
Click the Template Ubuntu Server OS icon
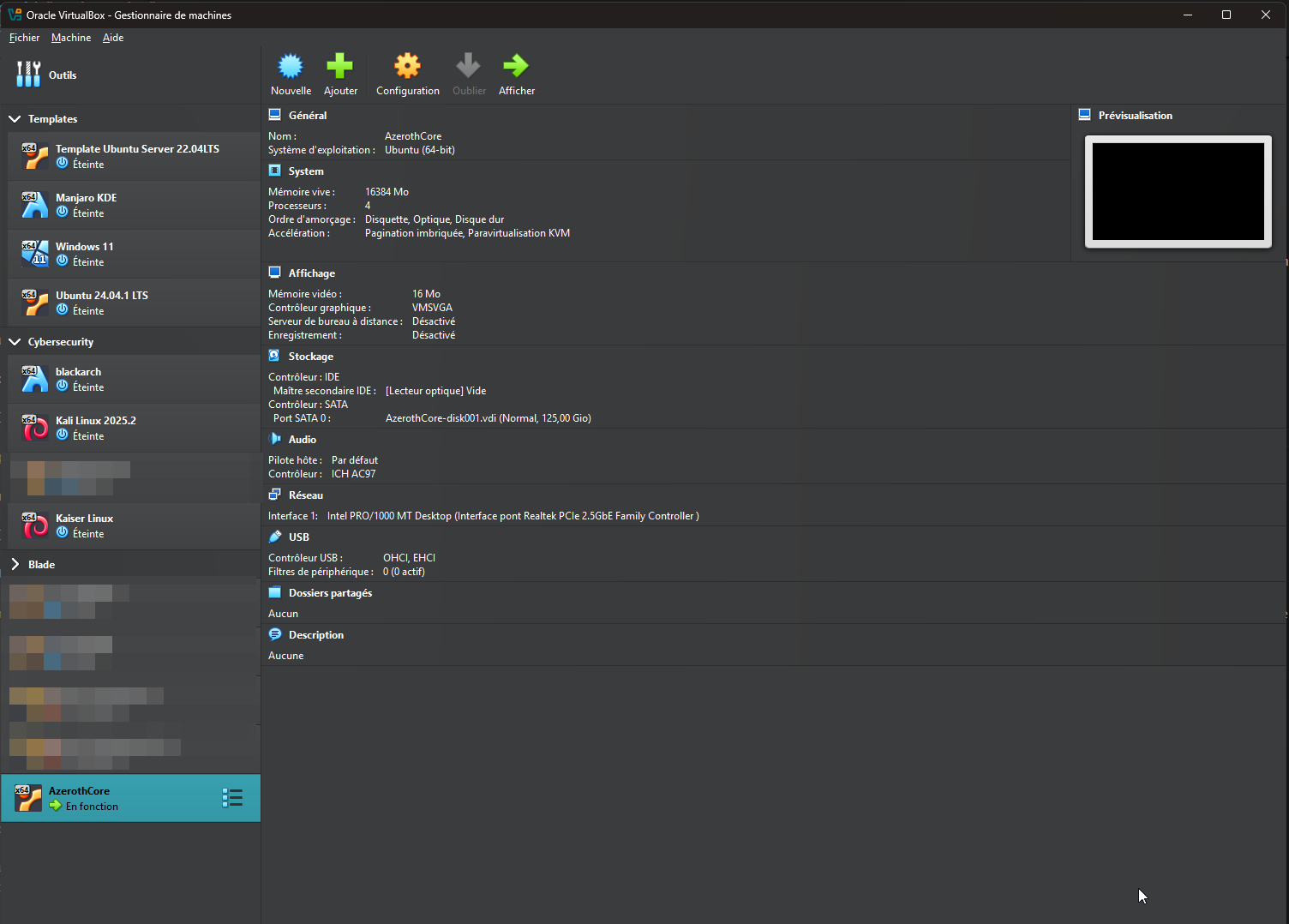(35, 156)
